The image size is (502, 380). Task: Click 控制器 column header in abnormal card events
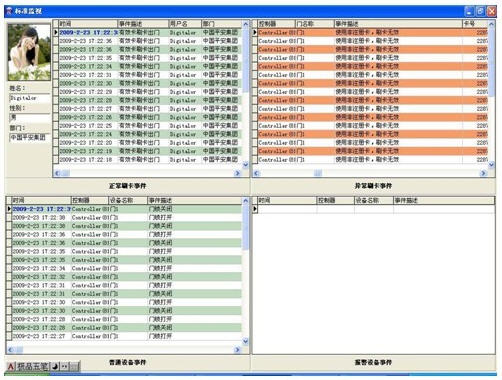(277, 24)
